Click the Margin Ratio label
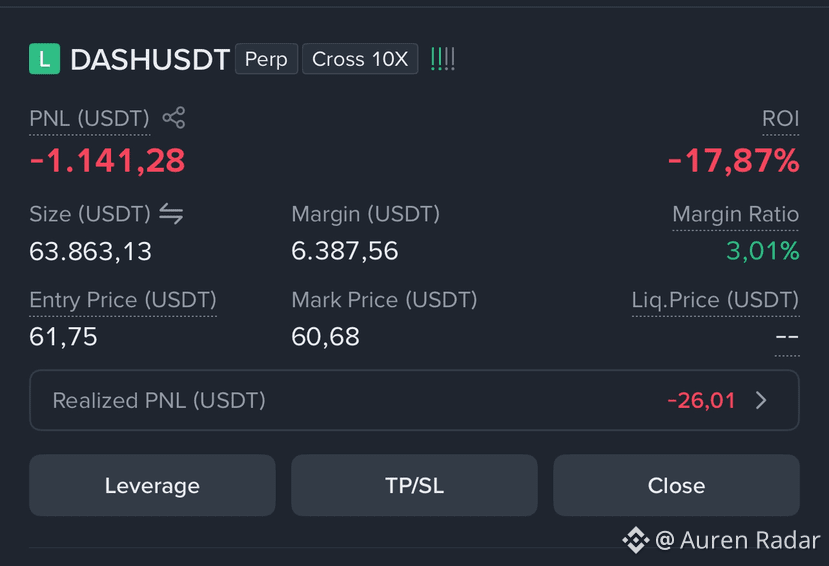 pos(735,214)
